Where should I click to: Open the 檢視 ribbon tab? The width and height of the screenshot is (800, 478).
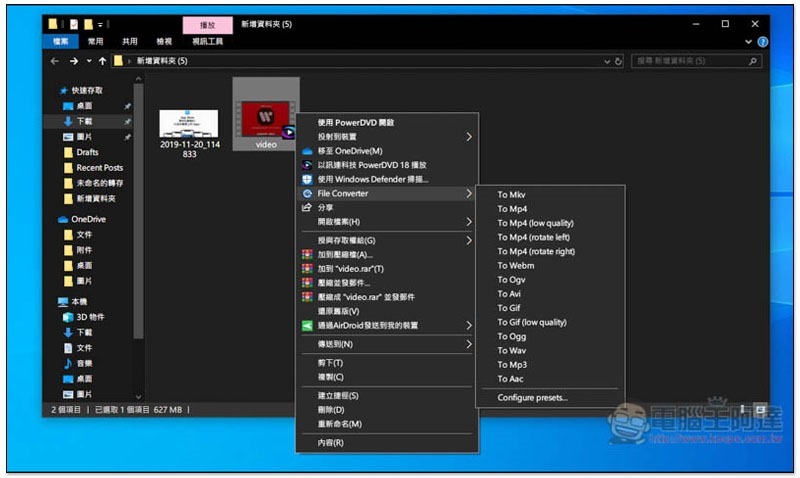(163, 42)
